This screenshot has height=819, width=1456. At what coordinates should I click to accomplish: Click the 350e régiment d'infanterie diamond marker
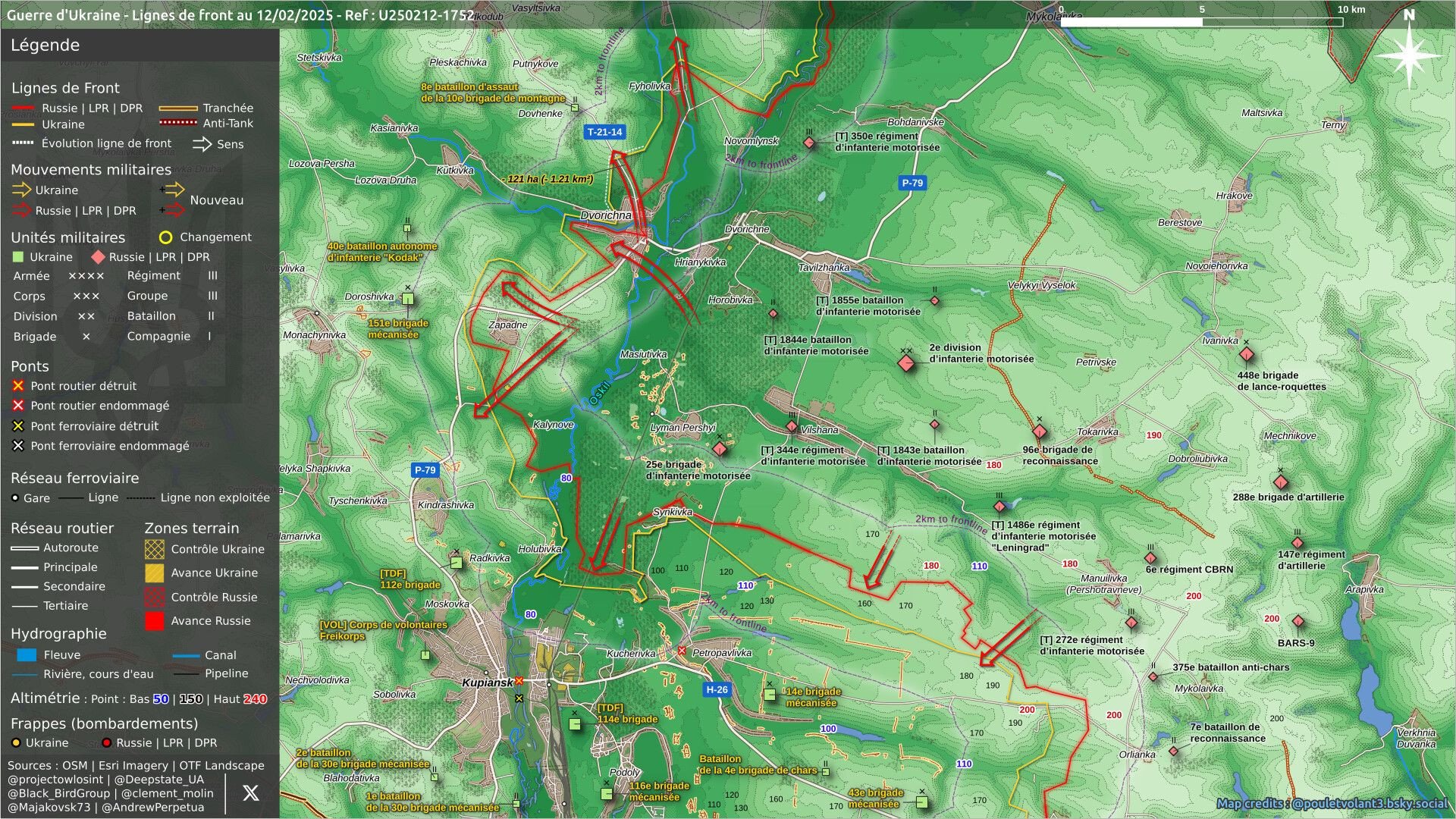point(809,143)
